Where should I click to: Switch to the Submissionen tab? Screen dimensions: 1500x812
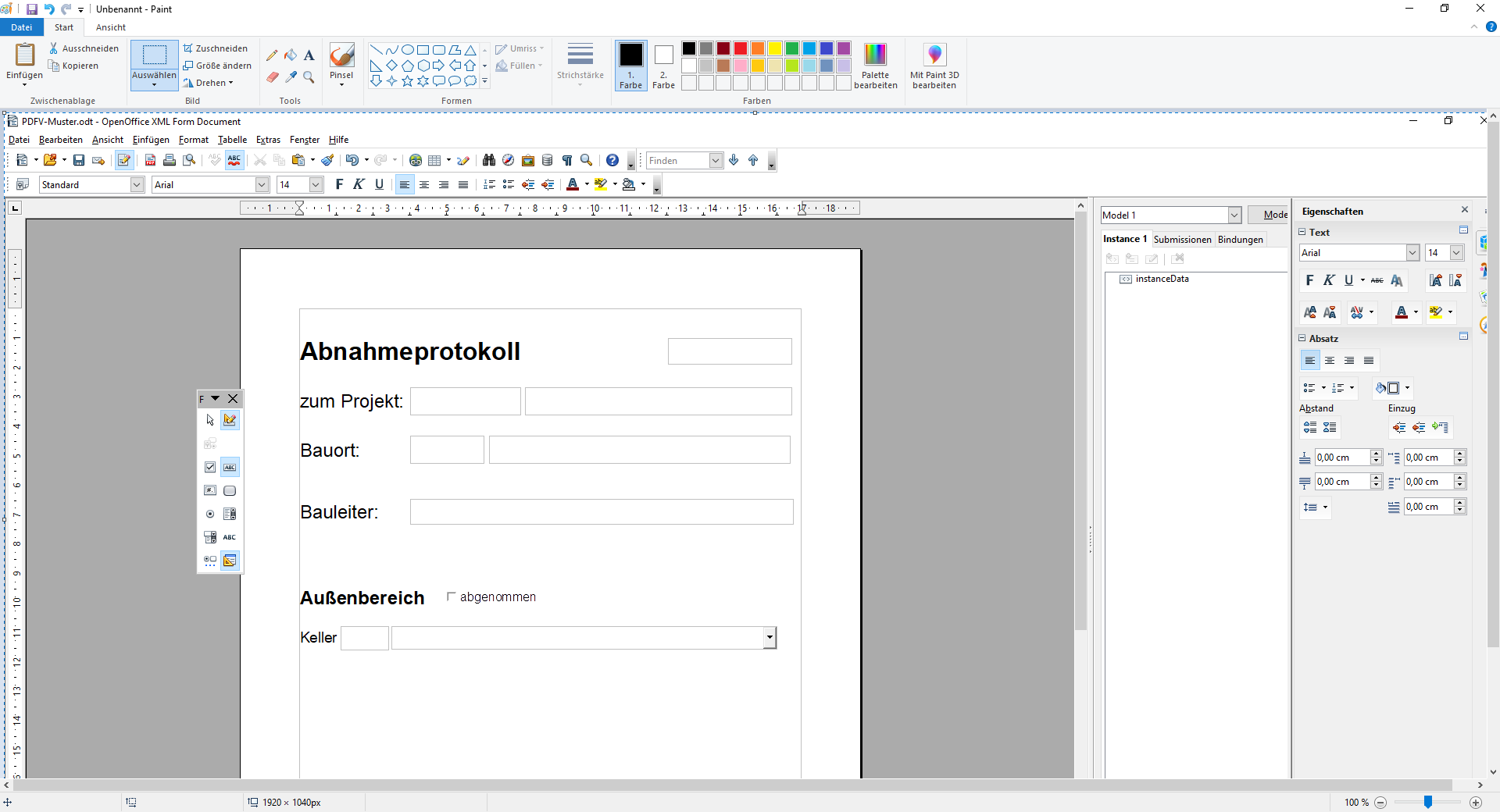[x=1182, y=240]
